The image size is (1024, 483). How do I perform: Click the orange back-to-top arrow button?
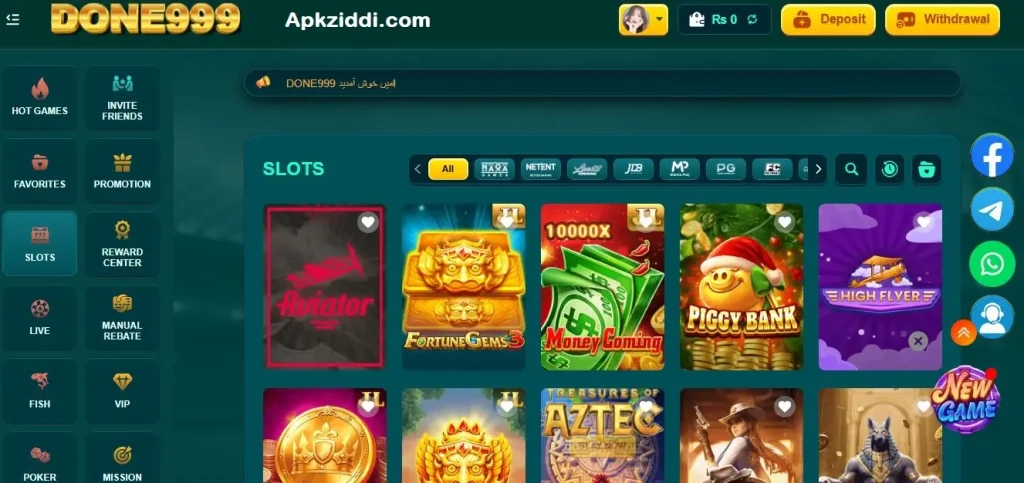[x=964, y=332]
